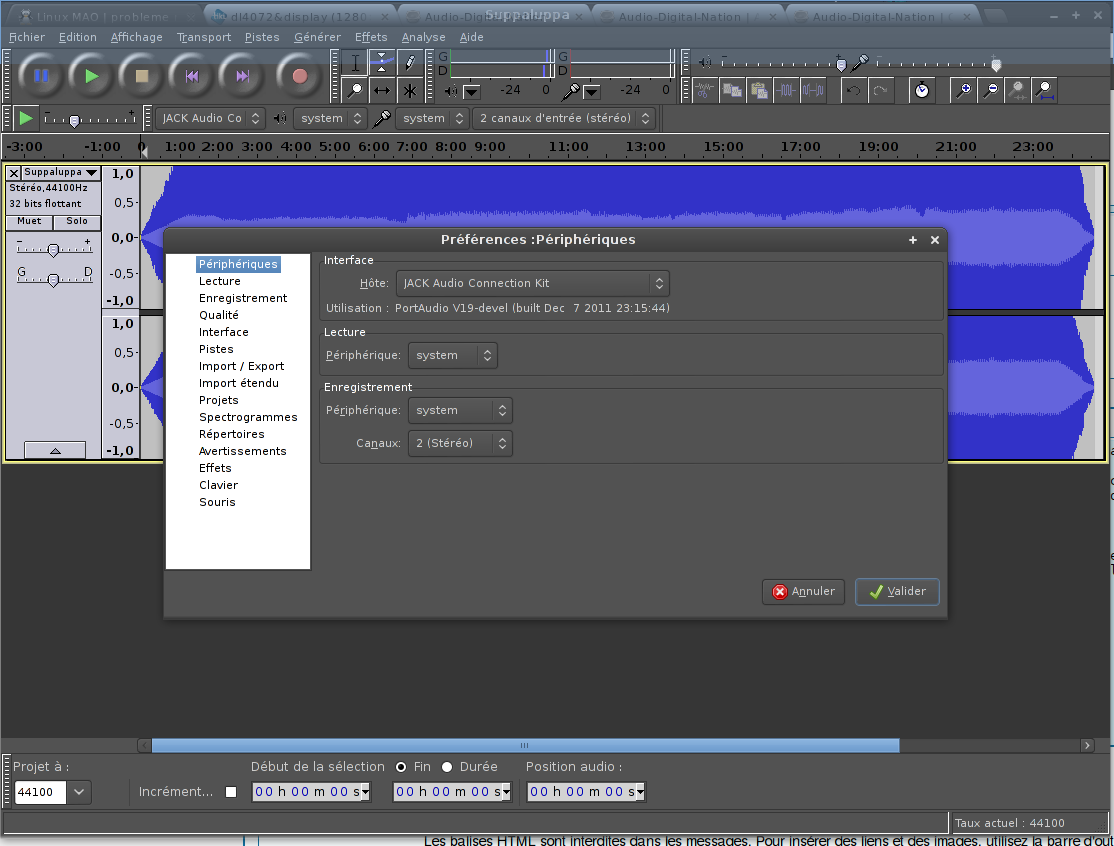1114x846 pixels.
Task: Select the Envelope tool
Action: coord(382,63)
